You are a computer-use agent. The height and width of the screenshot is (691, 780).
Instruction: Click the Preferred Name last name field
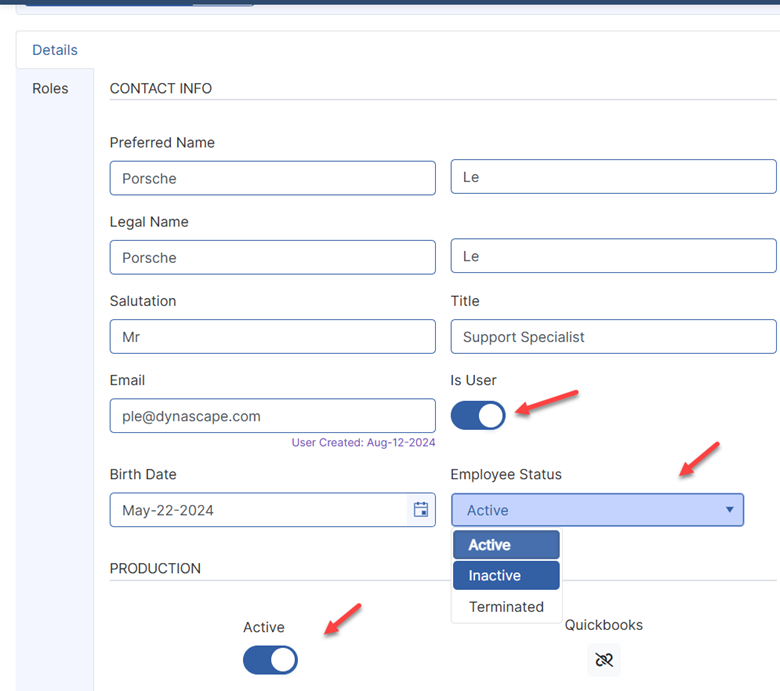pyautogui.click(x=613, y=177)
